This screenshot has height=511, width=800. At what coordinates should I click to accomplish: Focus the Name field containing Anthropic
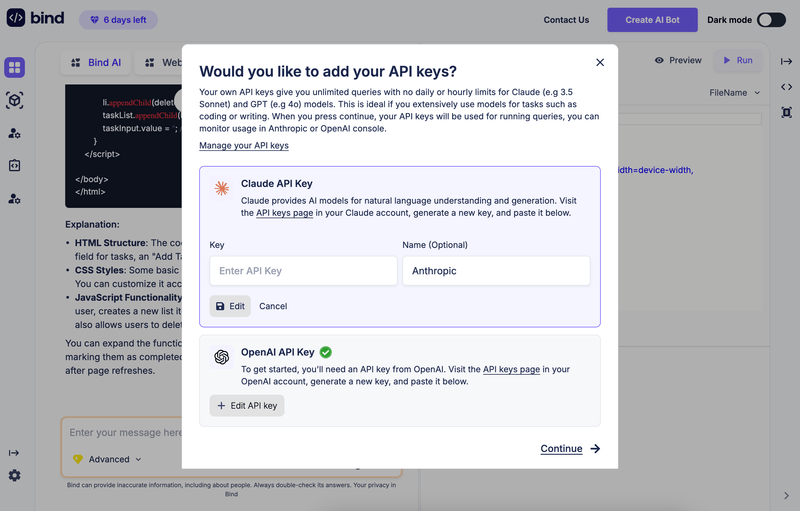496,271
